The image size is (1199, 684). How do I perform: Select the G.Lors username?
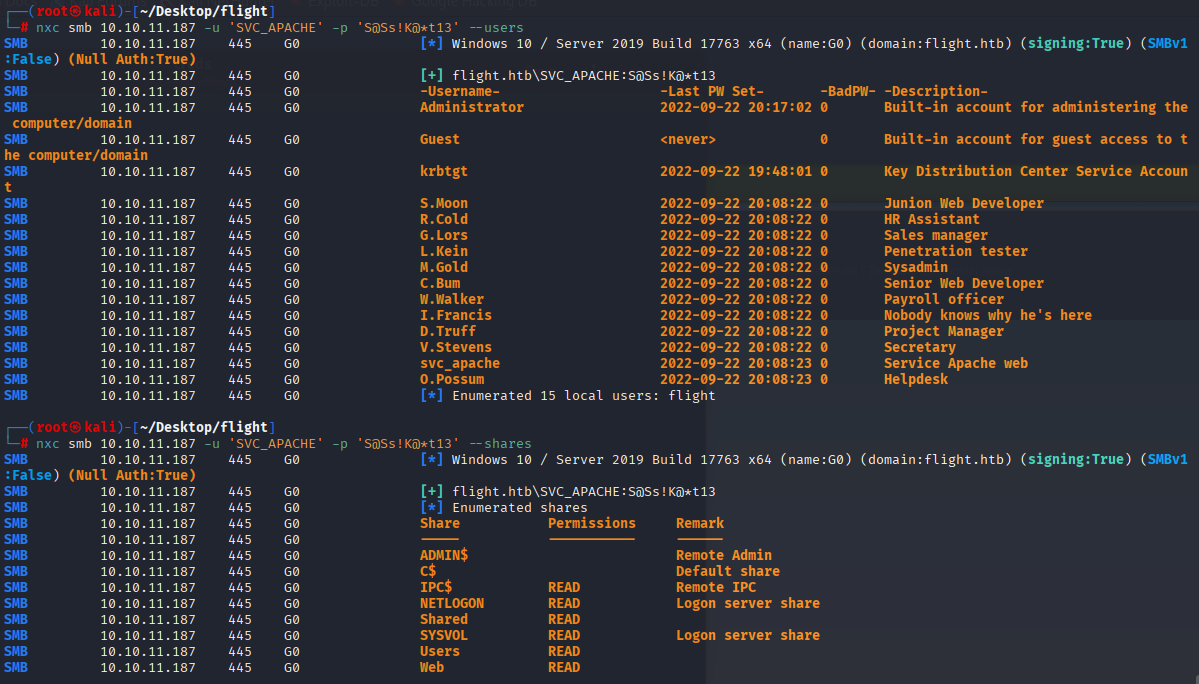444,236
